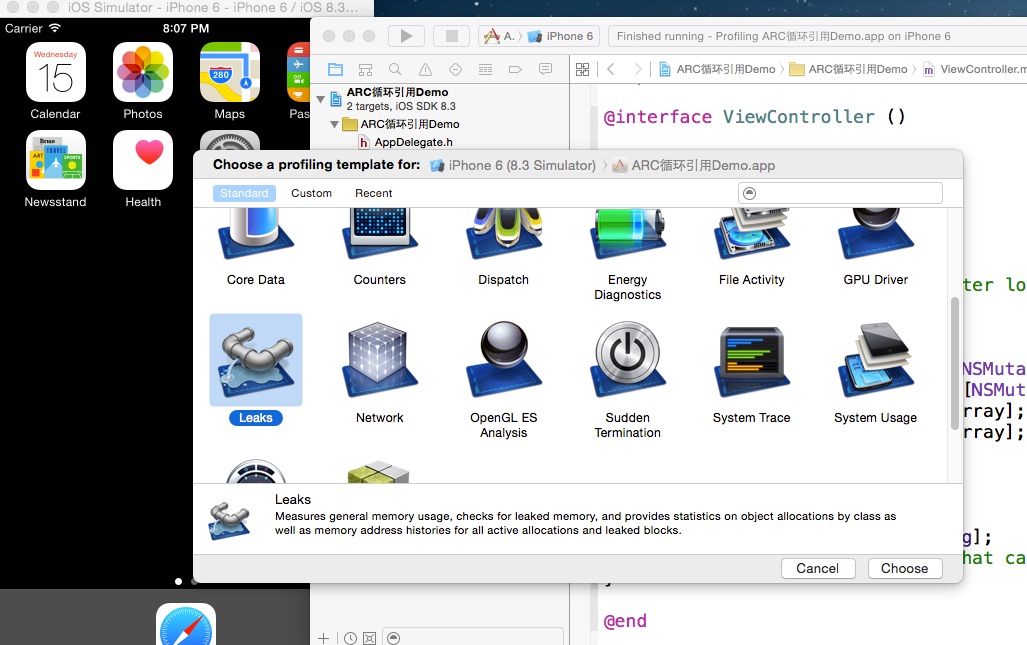Open Maps app in the simulator
The height and width of the screenshot is (645, 1027).
(x=229, y=81)
